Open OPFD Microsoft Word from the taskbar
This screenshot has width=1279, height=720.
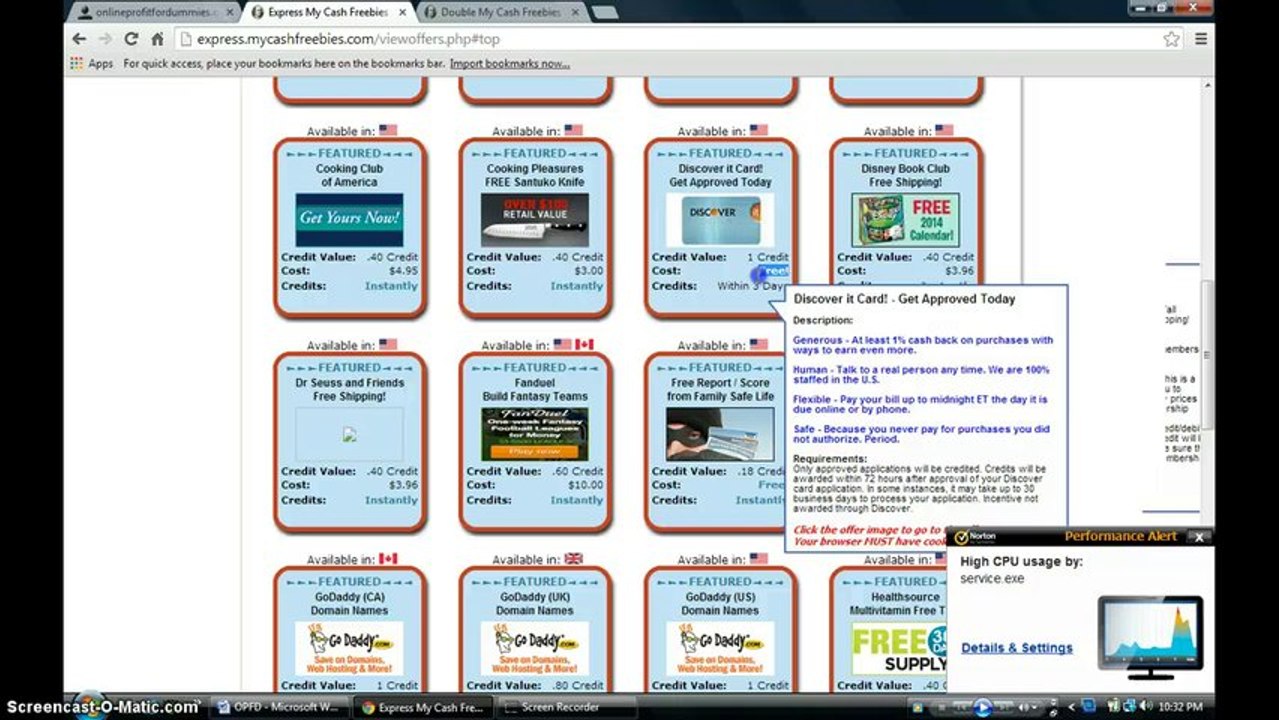pos(278,707)
